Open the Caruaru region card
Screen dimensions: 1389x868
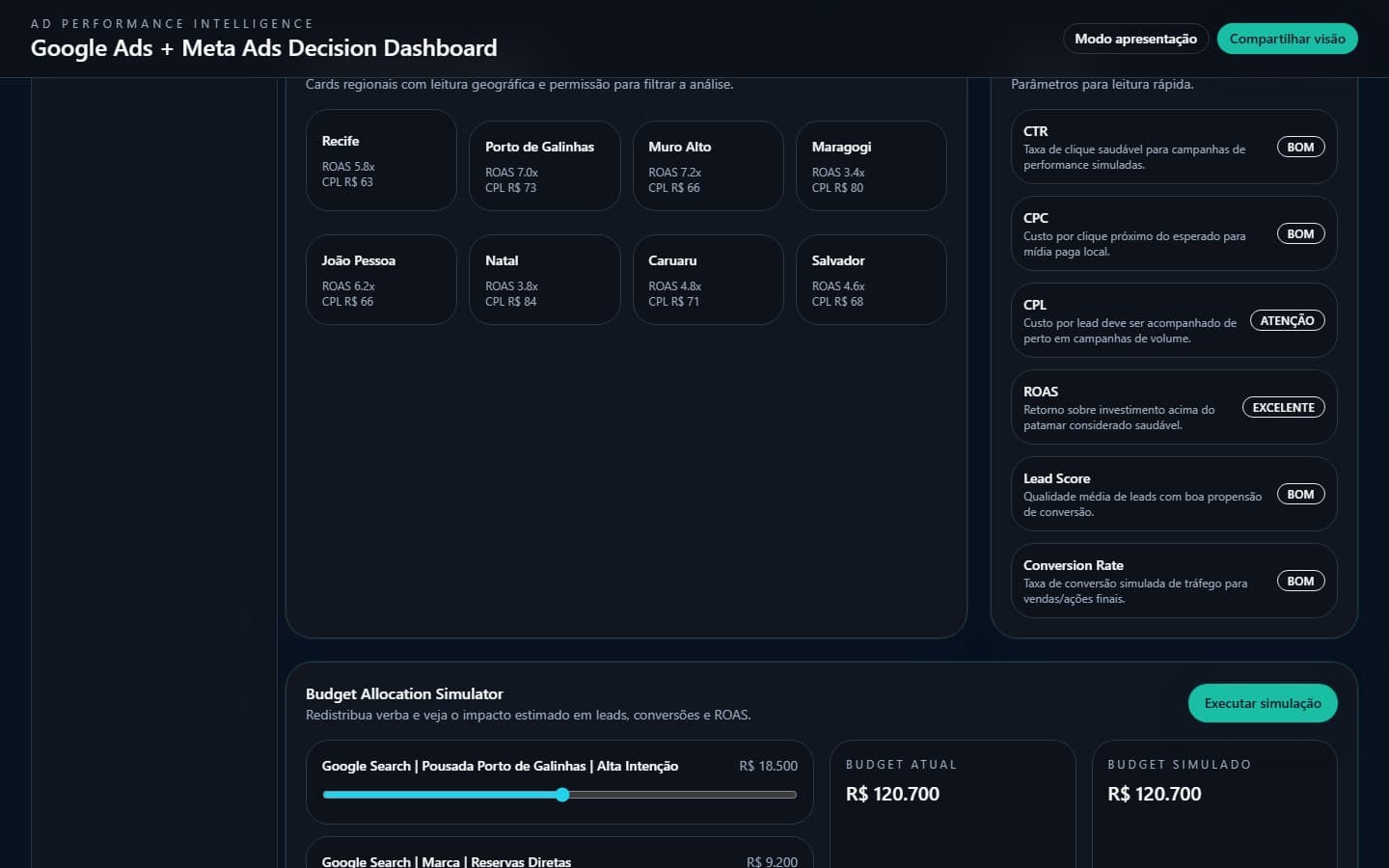point(708,280)
